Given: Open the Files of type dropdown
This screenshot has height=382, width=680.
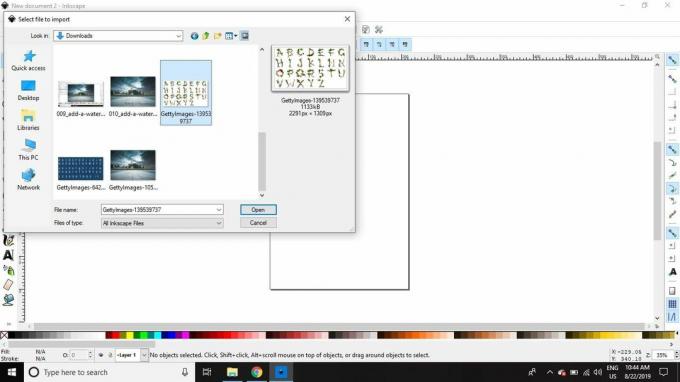Looking at the screenshot, I should [219, 223].
